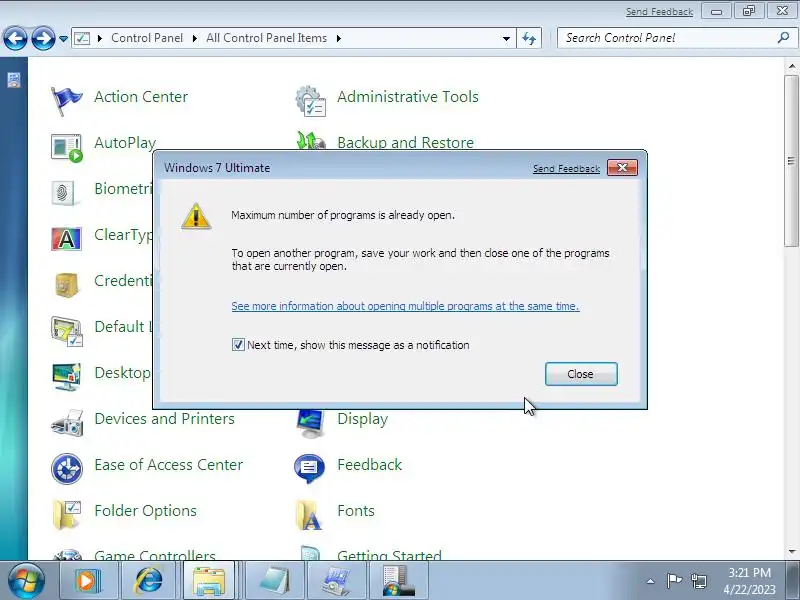
Task: Open the Devices and Printers icon
Action: tap(67, 423)
